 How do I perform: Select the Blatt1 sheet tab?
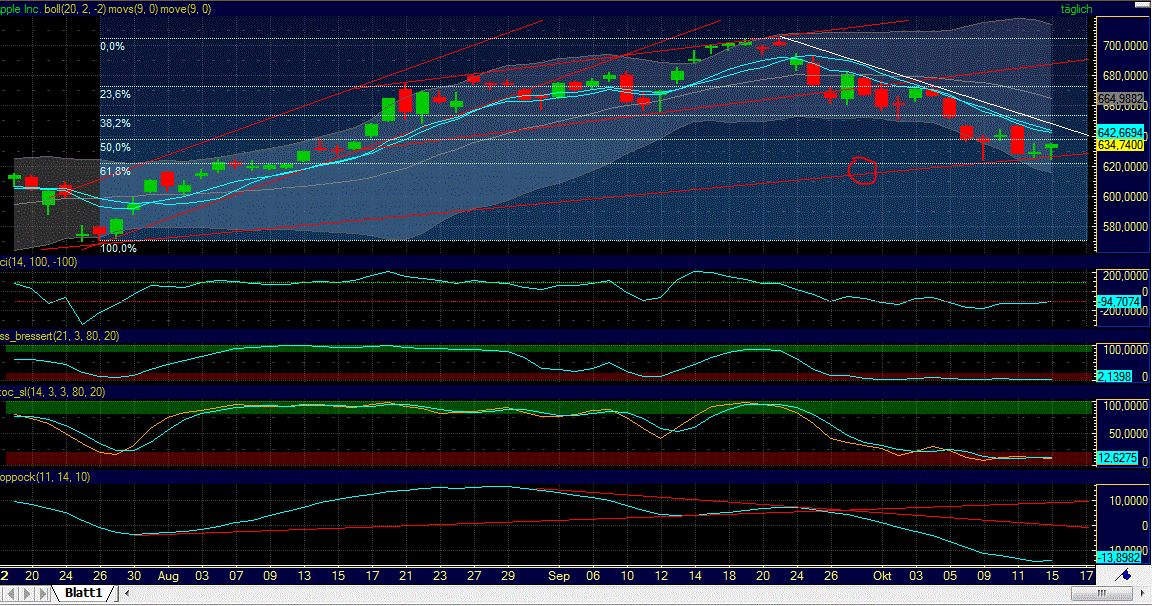[83, 593]
